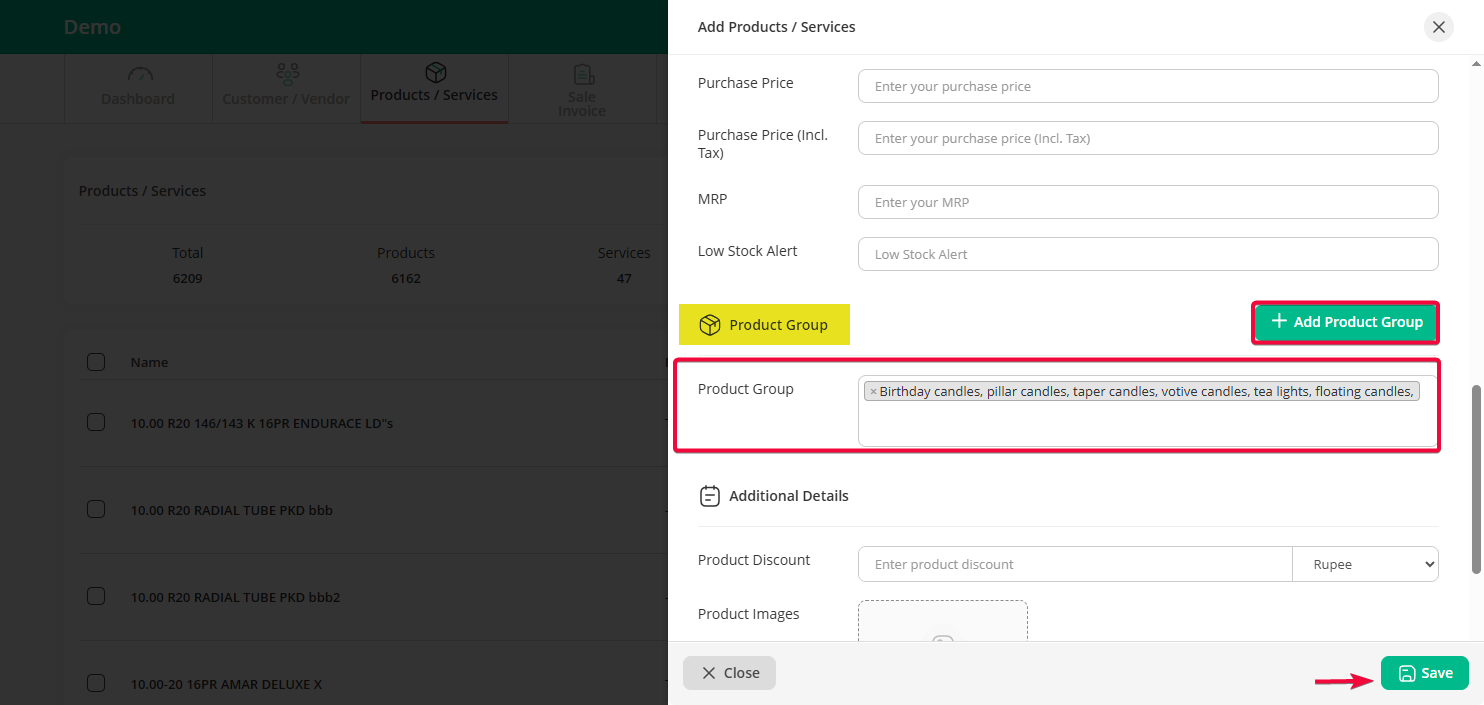Toggle the select-all checkbox beside Name
This screenshot has width=1484, height=705.
point(96,362)
